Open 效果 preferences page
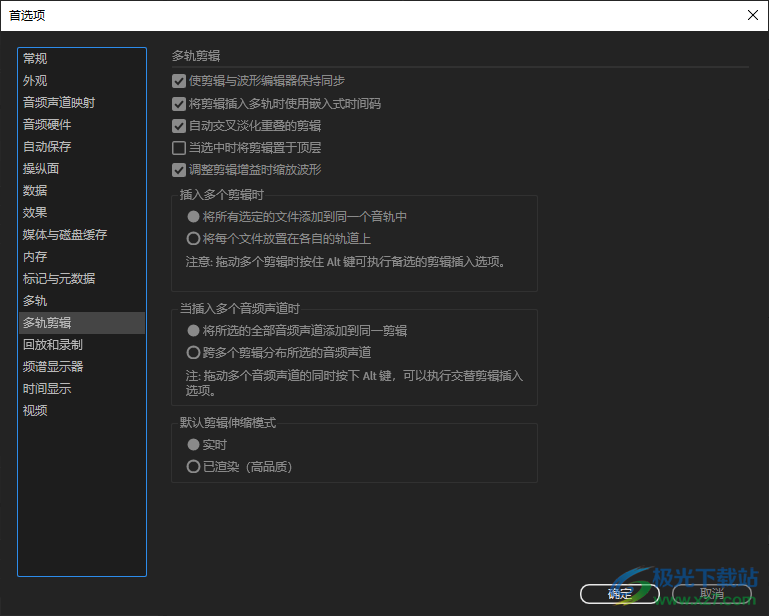 point(82,212)
